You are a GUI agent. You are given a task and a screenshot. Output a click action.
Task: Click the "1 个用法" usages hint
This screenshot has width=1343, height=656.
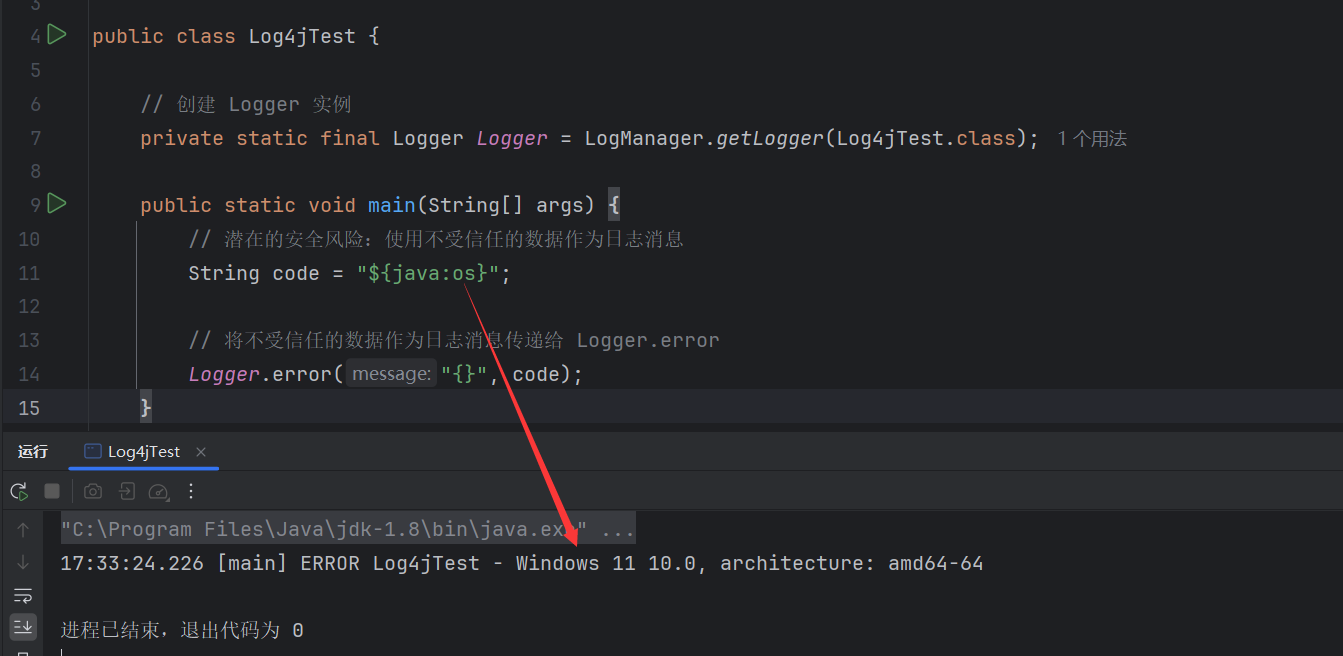[x=1092, y=139]
